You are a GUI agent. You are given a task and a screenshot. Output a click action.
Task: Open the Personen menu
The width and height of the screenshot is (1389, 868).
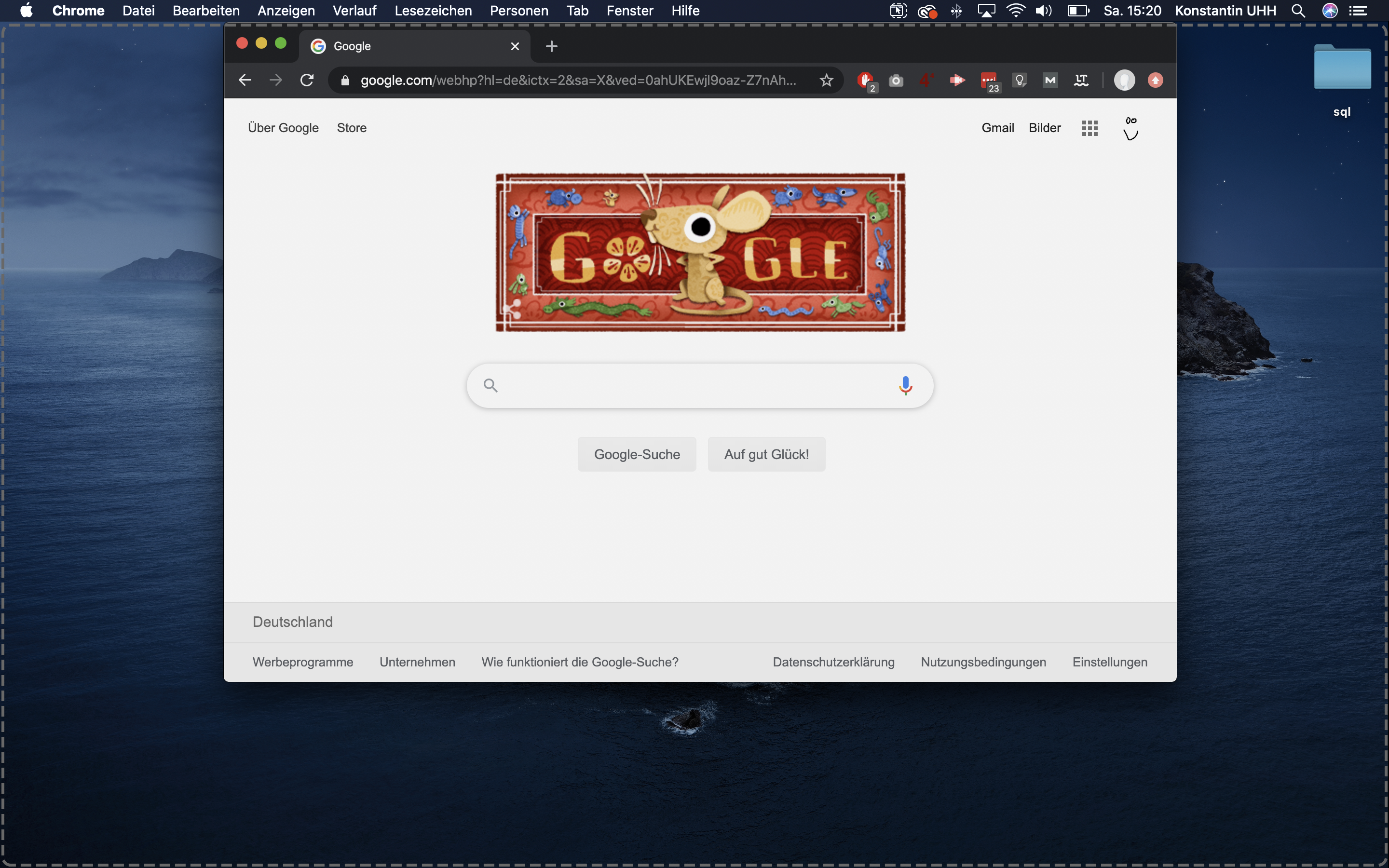tap(519, 11)
